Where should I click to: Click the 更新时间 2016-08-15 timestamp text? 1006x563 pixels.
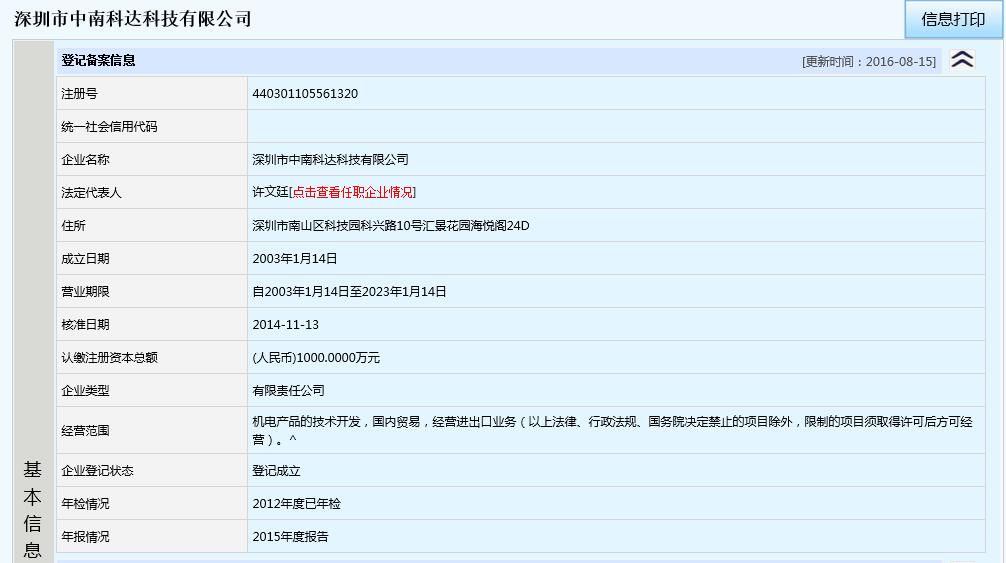tap(868, 61)
